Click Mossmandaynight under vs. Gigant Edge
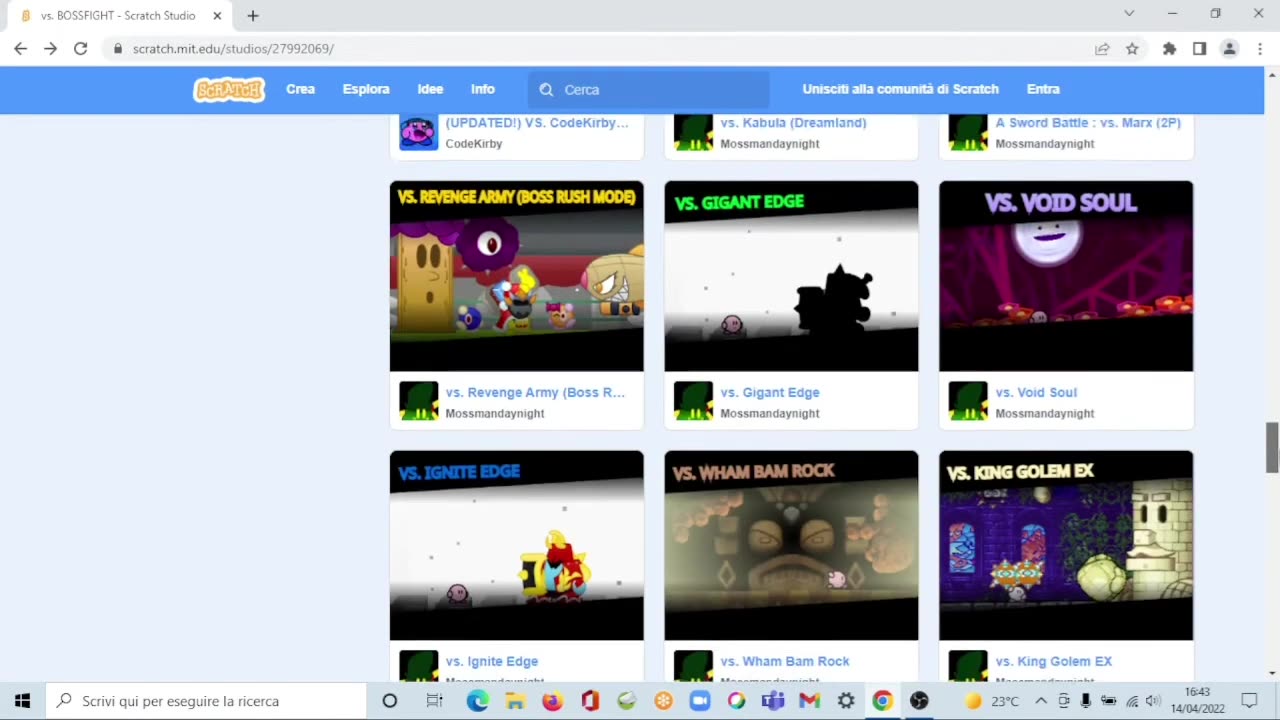The image size is (1280, 720). tap(770, 414)
